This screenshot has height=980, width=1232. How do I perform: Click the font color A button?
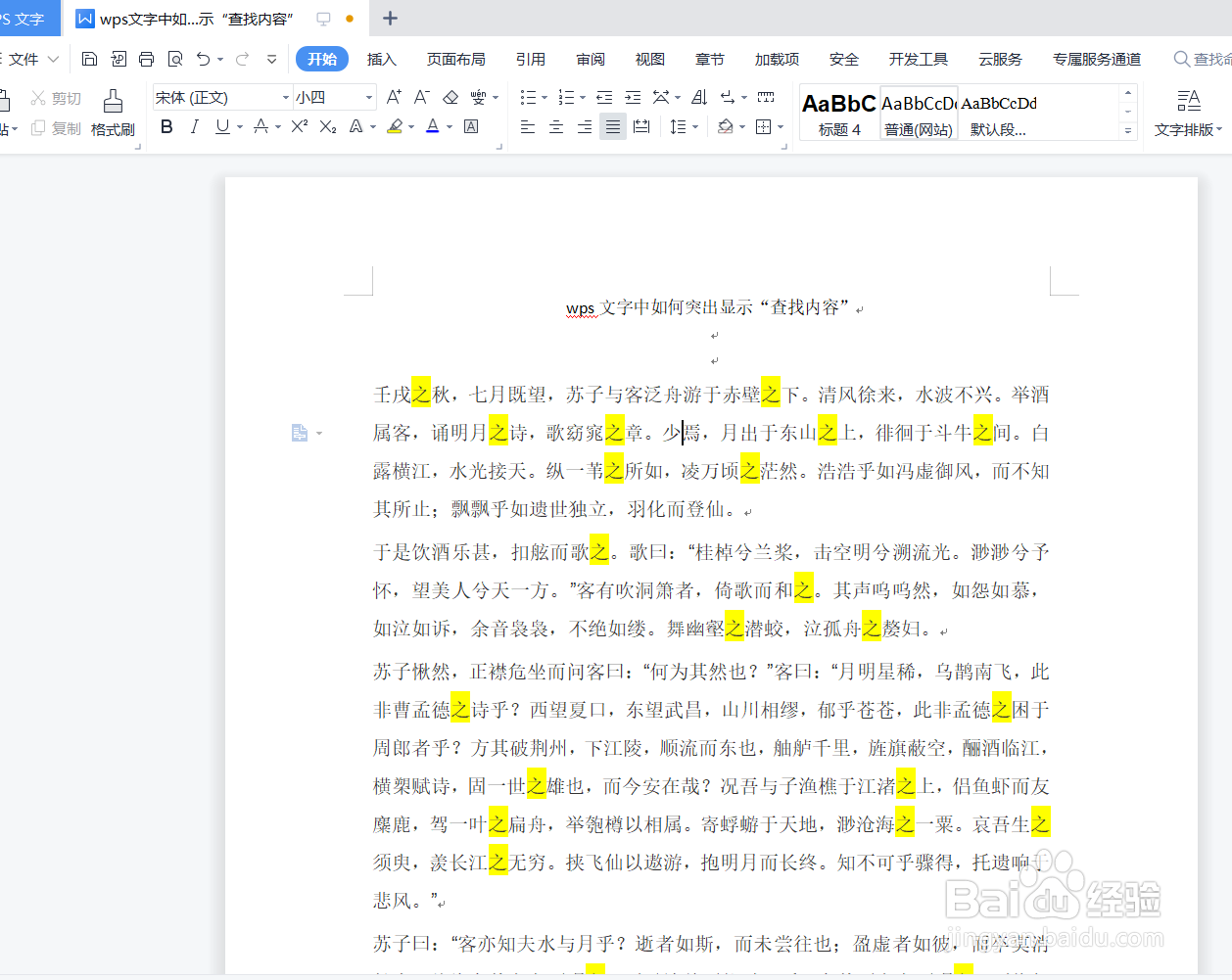click(x=433, y=126)
